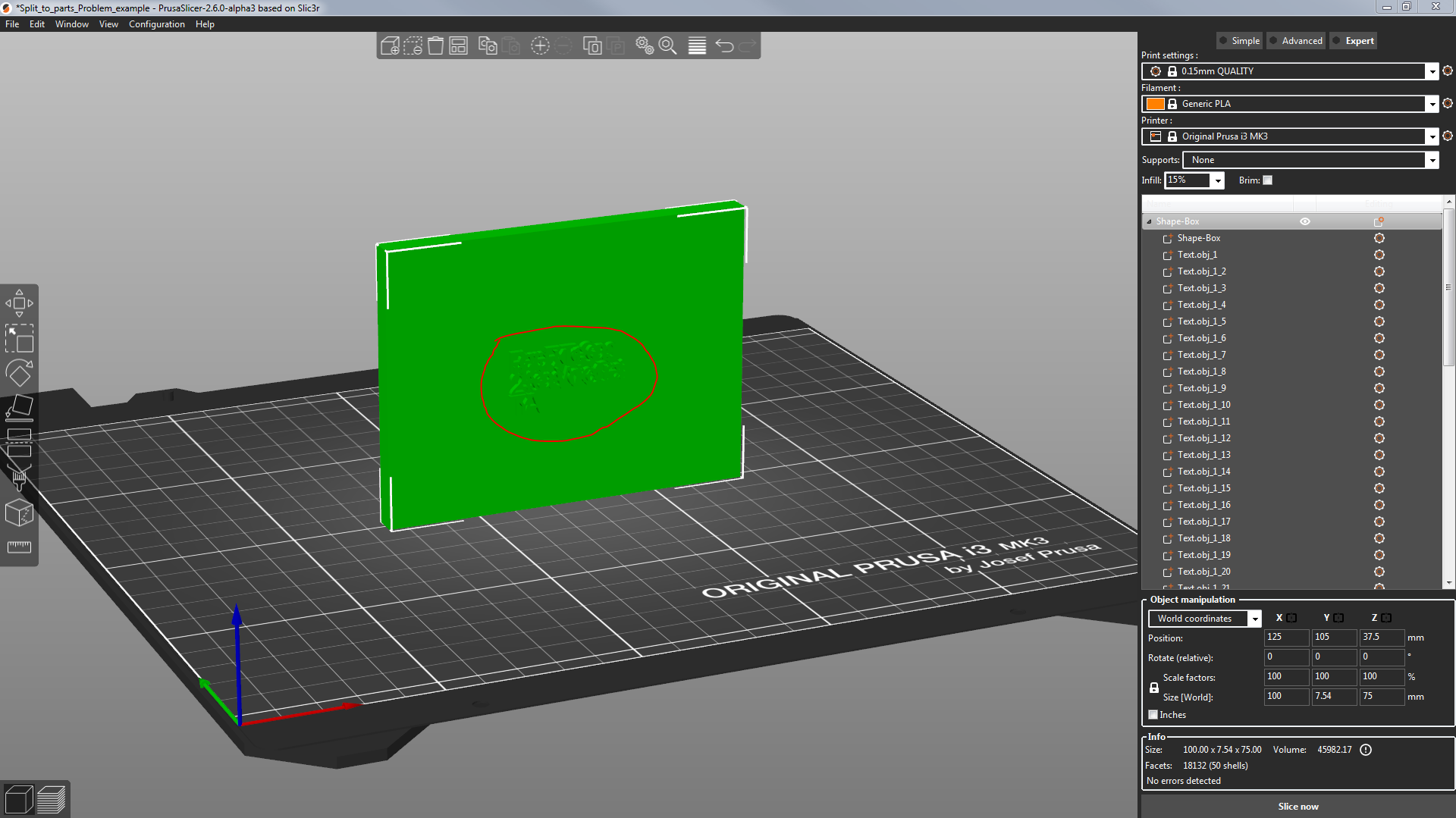1456x818 pixels.
Task: Click the Search magnifier icon
Action: 667,45
